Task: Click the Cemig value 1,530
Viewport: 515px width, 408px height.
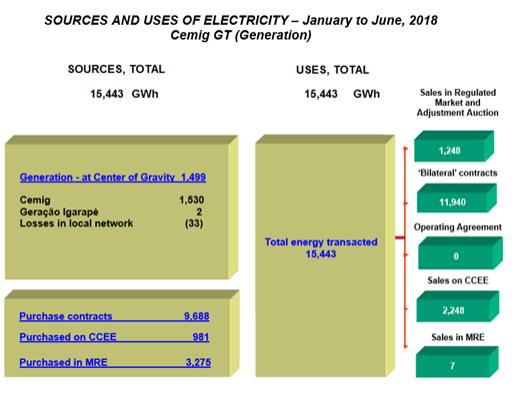Action: click(192, 200)
